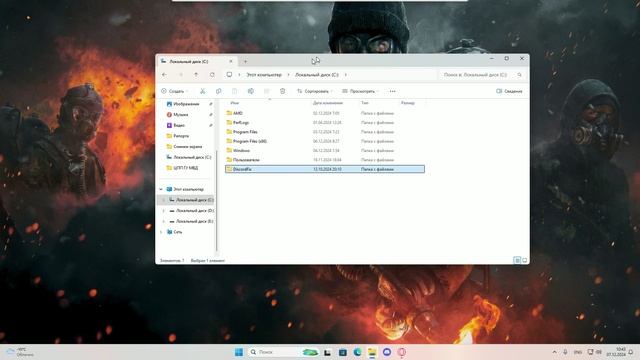Show hidden system tray icons
Screen dimensions: 640x360
[554, 352]
